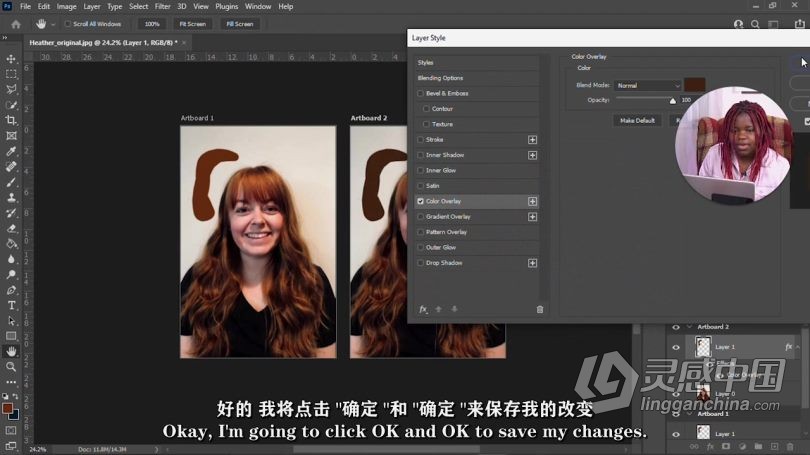The height and width of the screenshot is (455, 810).
Task: Hide Artboard 2 with its eye icon
Action: tap(676, 327)
